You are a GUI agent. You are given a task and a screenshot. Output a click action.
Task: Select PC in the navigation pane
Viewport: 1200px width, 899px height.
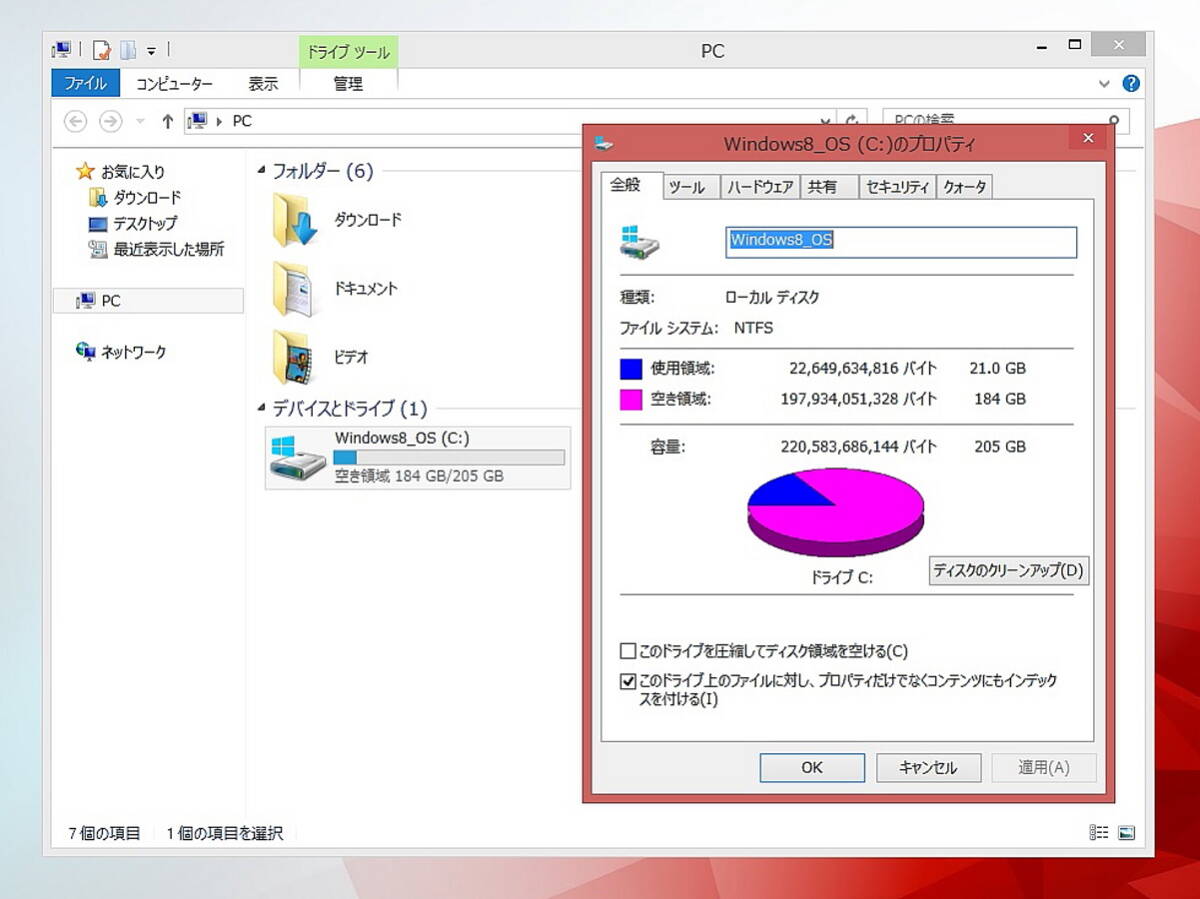(x=148, y=300)
